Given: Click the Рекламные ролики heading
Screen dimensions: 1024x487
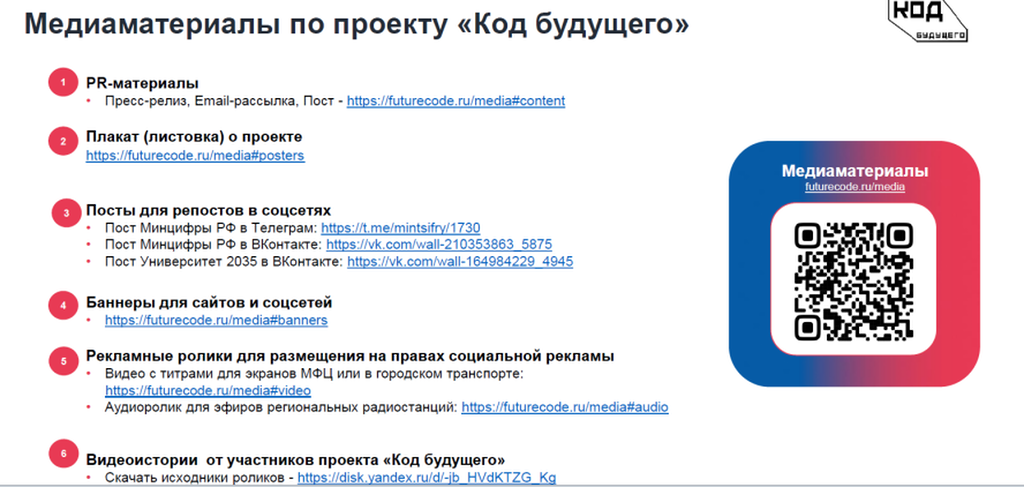Looking at the screenshot, I should [x=350, y=356].
